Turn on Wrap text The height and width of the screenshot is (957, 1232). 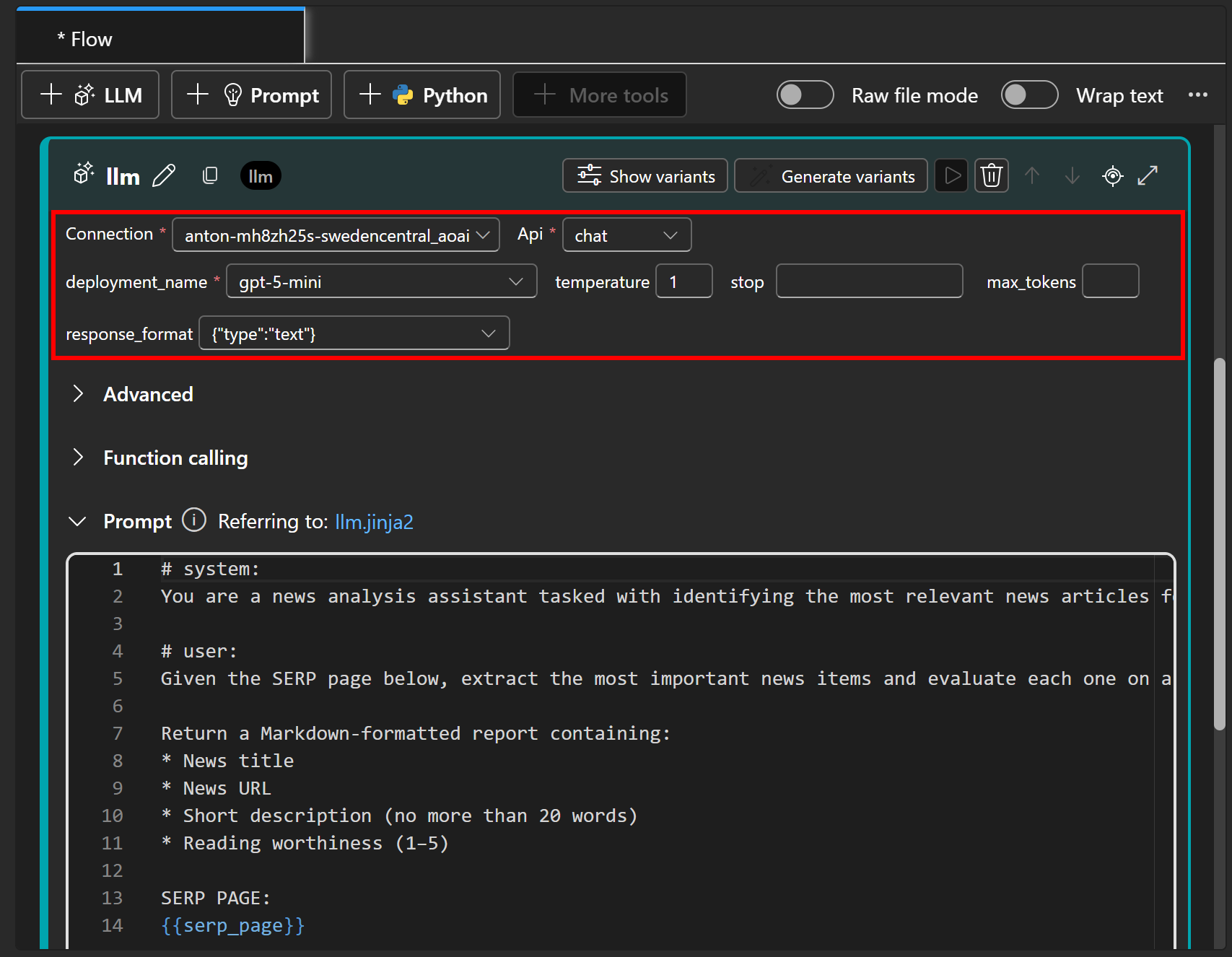[1030, 95]
